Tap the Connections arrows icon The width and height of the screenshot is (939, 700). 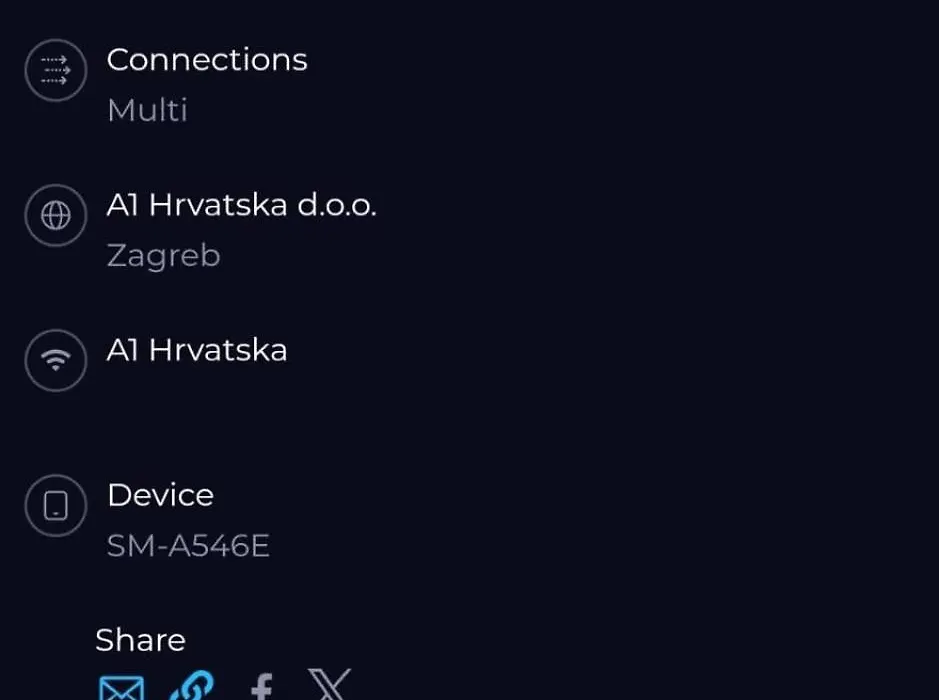tap(56, 70)
